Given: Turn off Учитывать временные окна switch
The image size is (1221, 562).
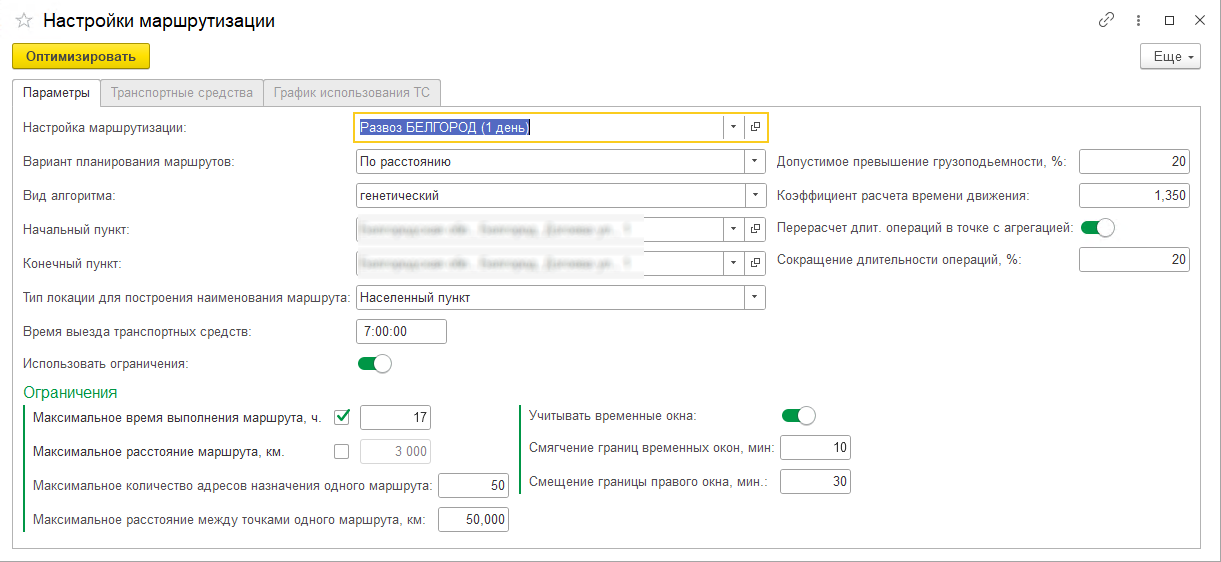Looking at the screenshot, I should point(798,415).
